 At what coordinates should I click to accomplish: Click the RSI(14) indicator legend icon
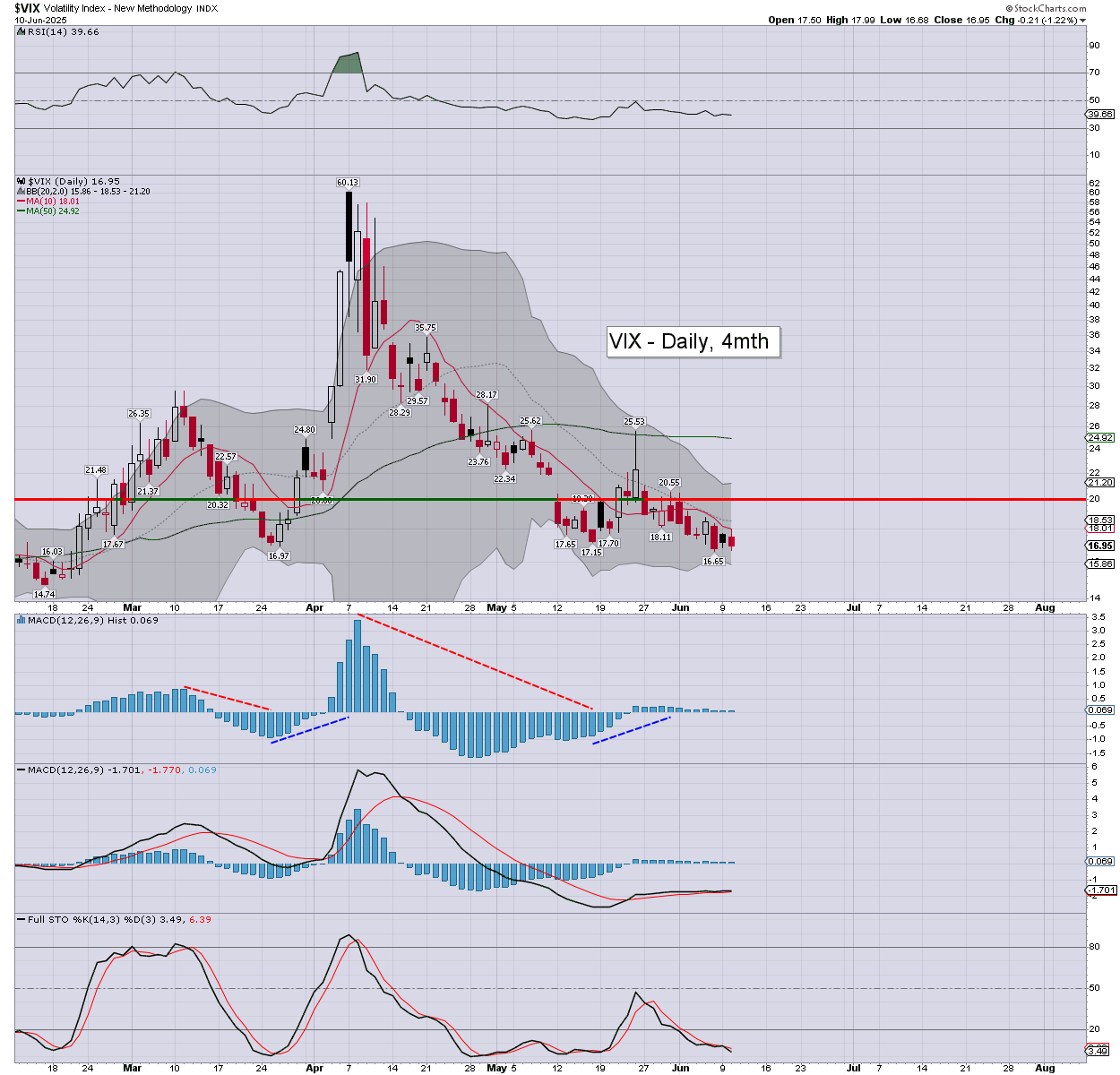[21, 32]
